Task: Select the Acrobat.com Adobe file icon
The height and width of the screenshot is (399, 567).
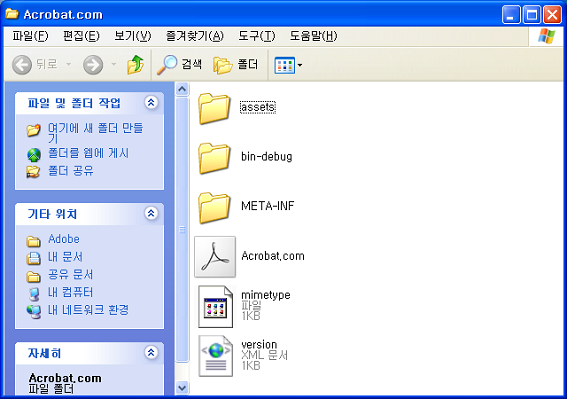Action: point(215,257)
